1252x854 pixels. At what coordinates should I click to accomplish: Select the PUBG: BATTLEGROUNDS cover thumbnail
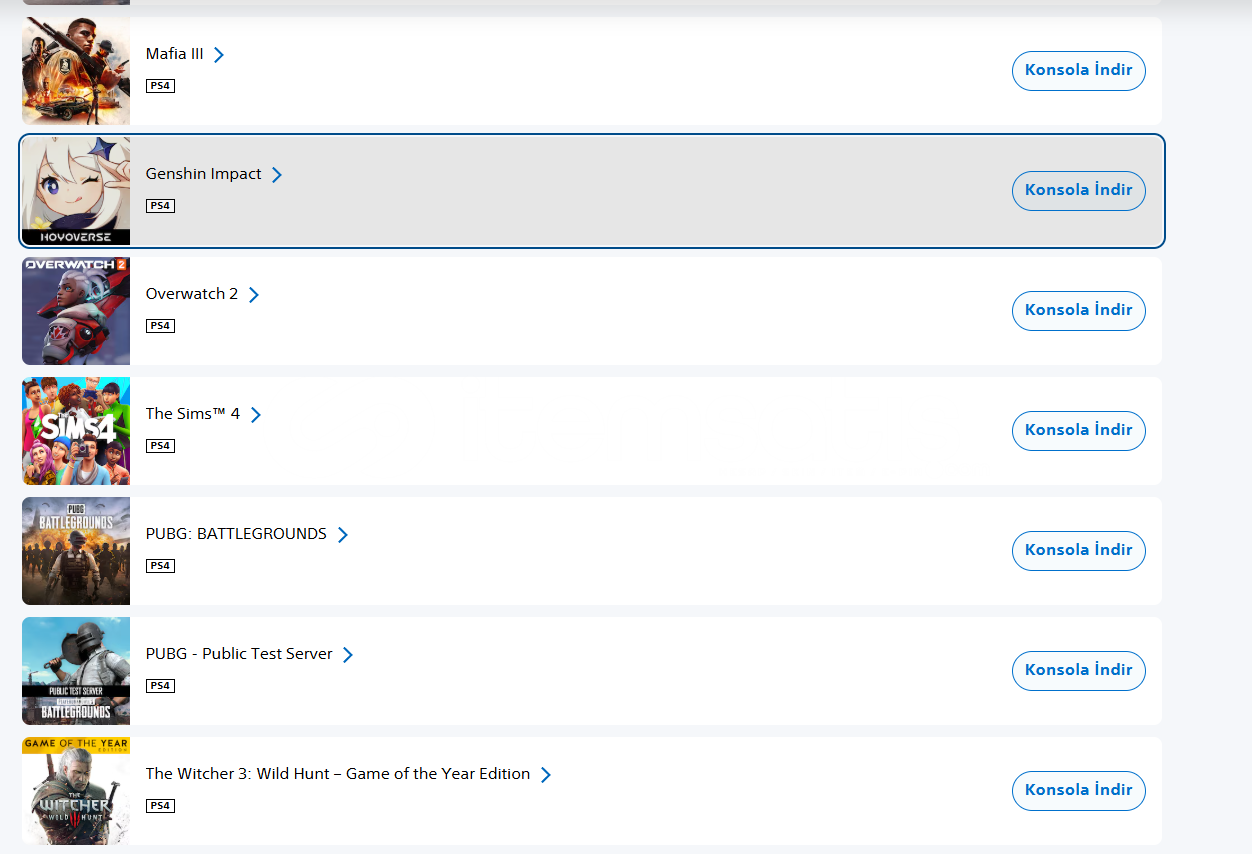coord(76,551)
